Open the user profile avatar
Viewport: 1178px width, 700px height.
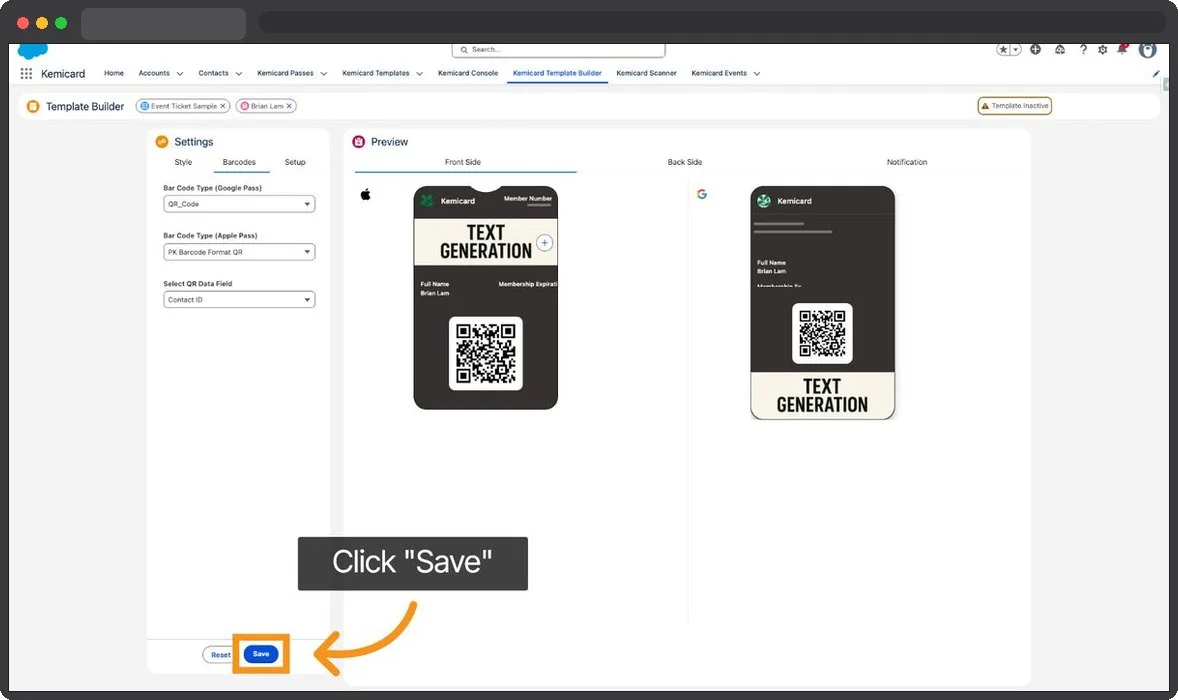coord(1147,50)
